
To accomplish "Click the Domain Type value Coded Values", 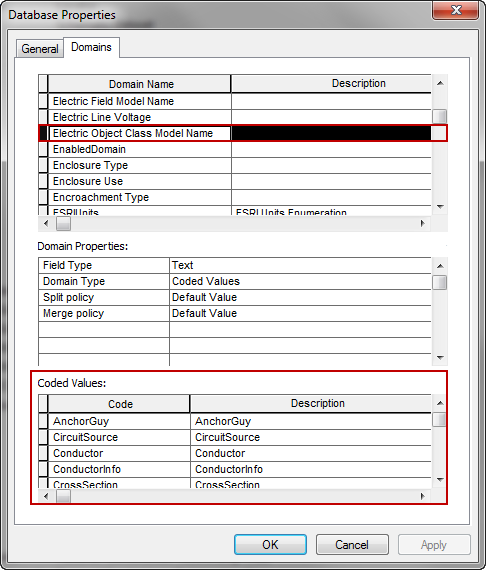I will click(300, 281).
